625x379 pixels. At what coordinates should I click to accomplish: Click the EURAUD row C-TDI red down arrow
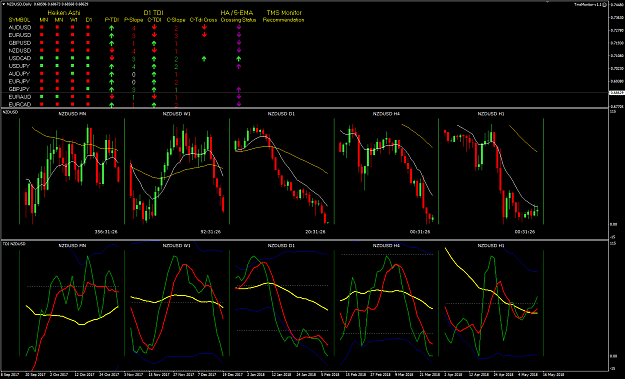[x=154, y=97]
